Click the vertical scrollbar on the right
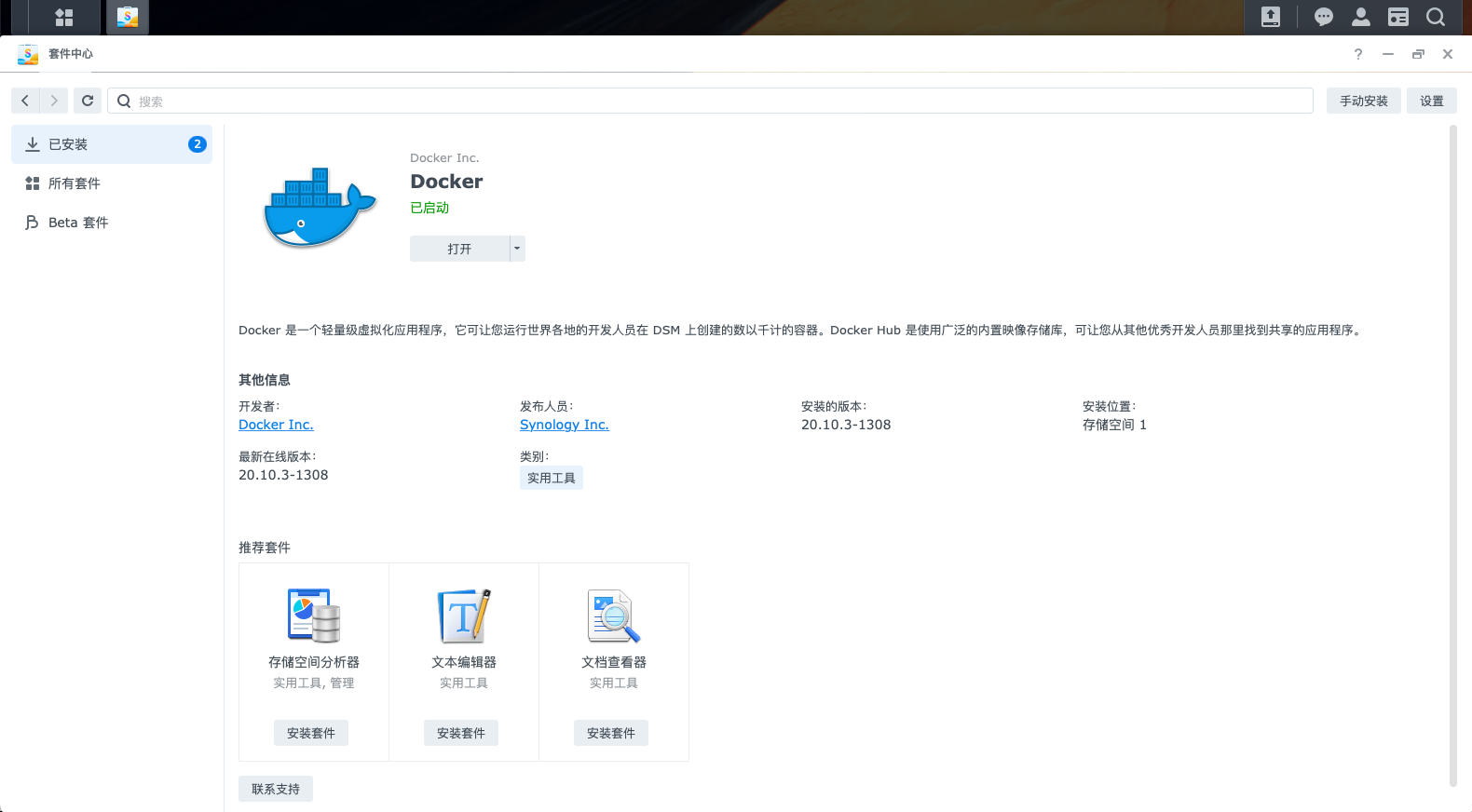 coord(1452,456)
